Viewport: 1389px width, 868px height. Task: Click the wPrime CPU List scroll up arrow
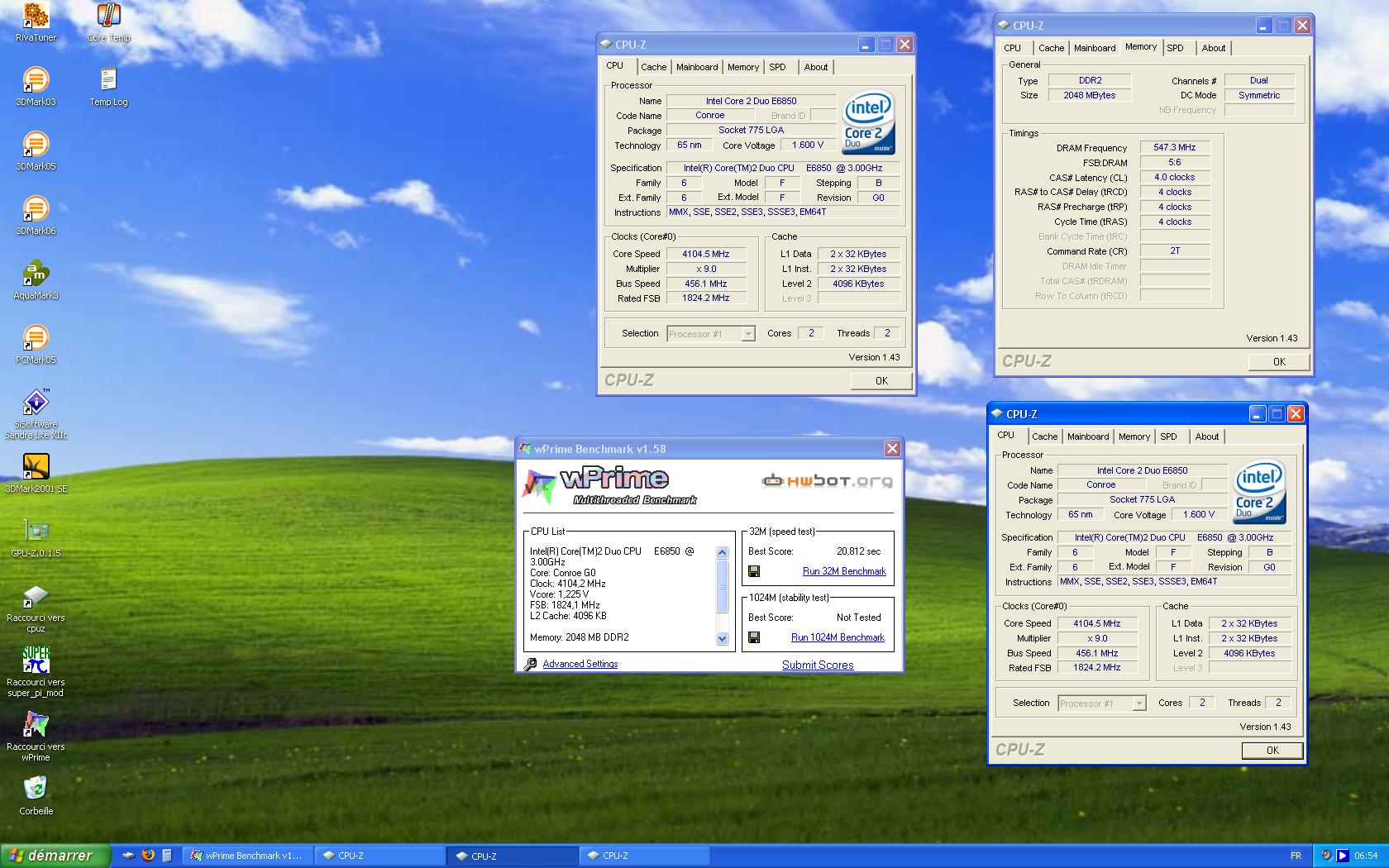click(x=722, y=552)
